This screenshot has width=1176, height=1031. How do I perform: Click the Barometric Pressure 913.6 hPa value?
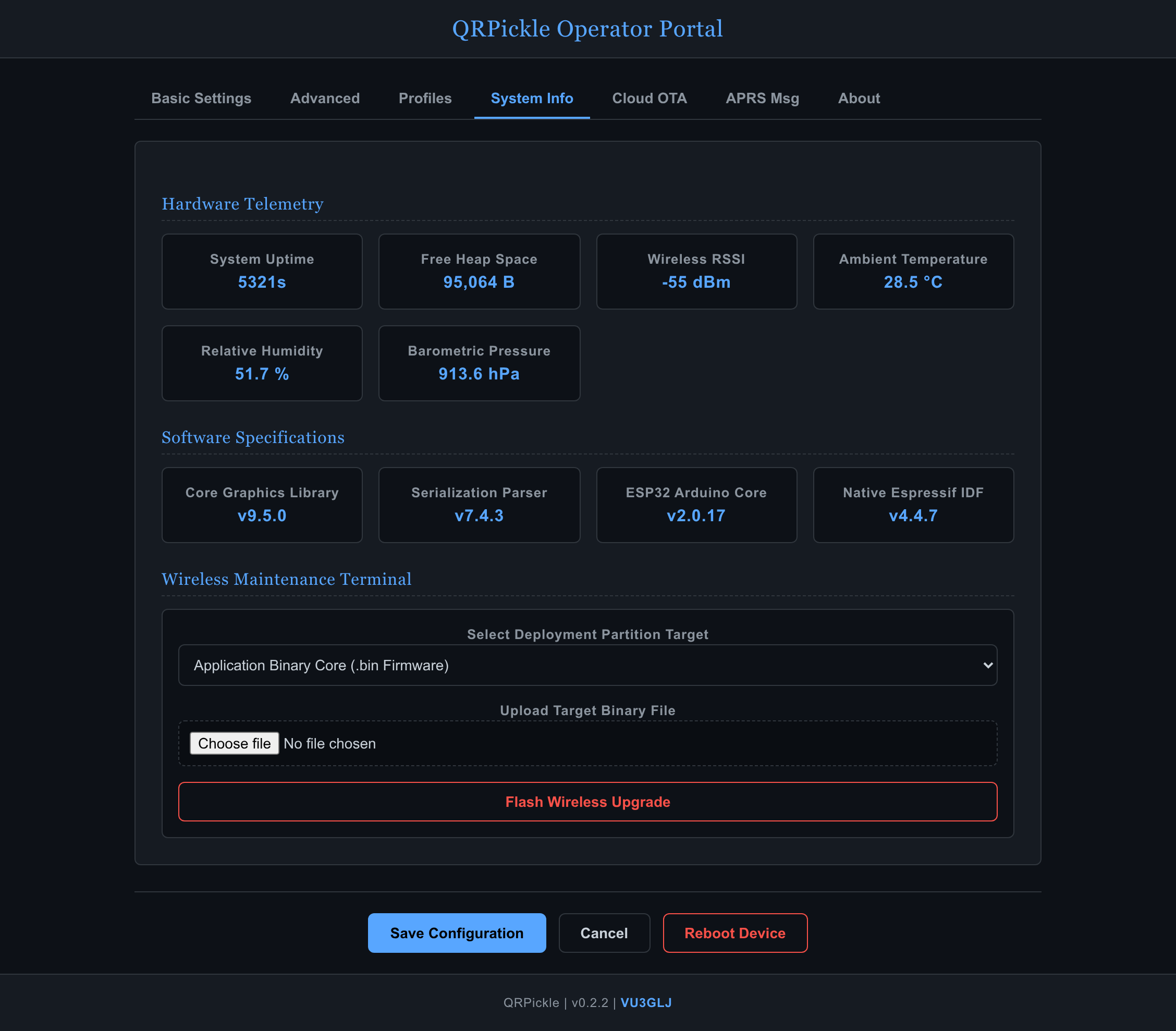pyautogui.click(x=479, y=374)
